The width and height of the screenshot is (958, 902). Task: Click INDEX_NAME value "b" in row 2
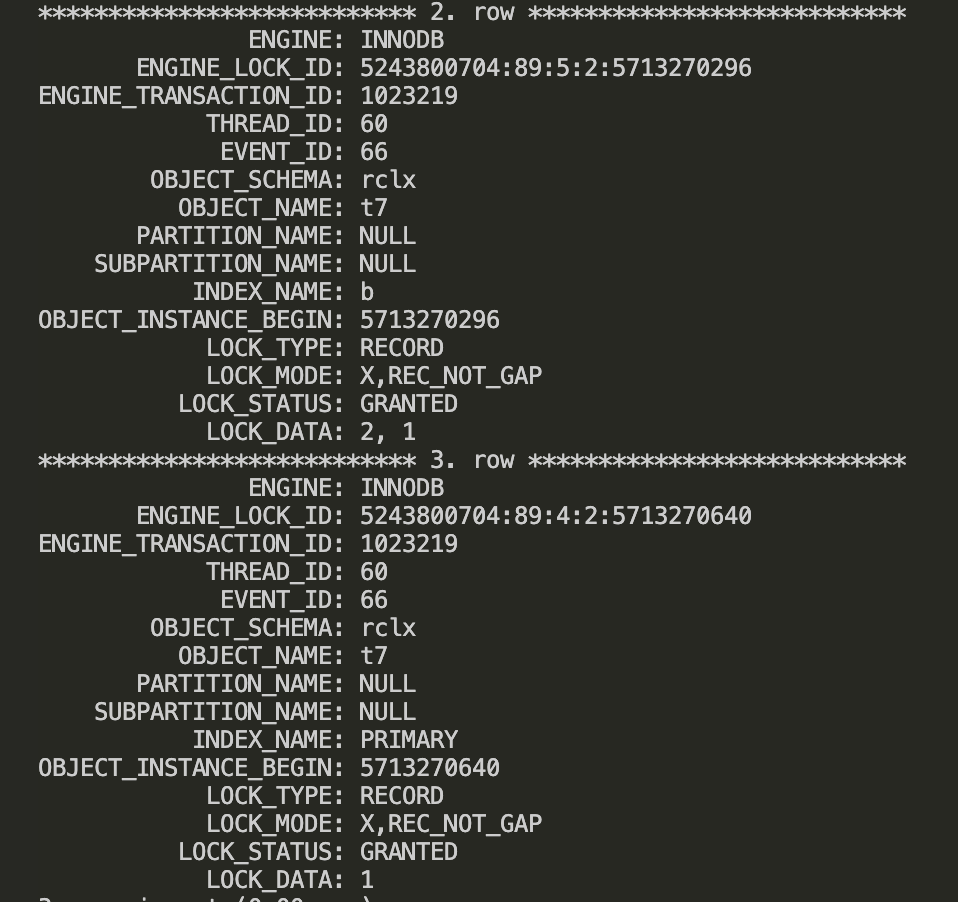(367, 292)
